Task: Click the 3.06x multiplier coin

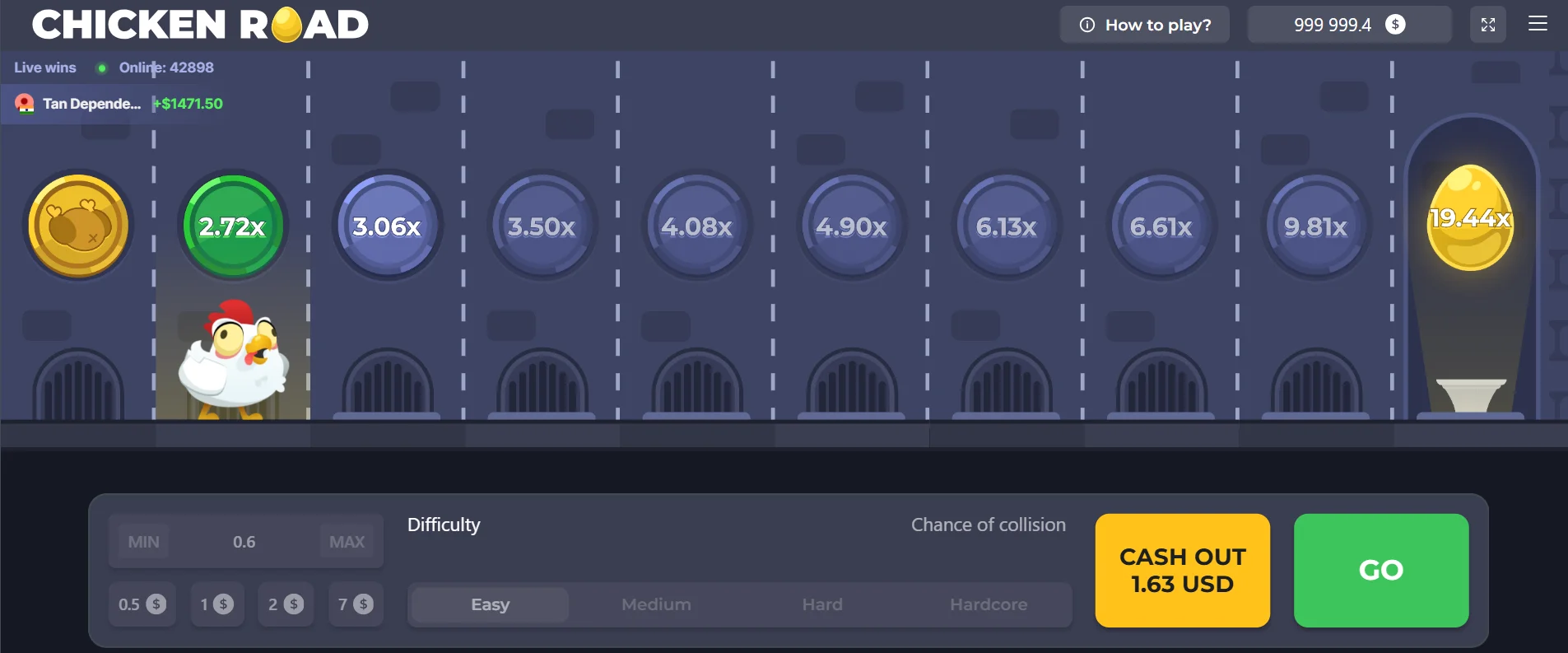Action: pyautogui.click(x=387, y=226)
